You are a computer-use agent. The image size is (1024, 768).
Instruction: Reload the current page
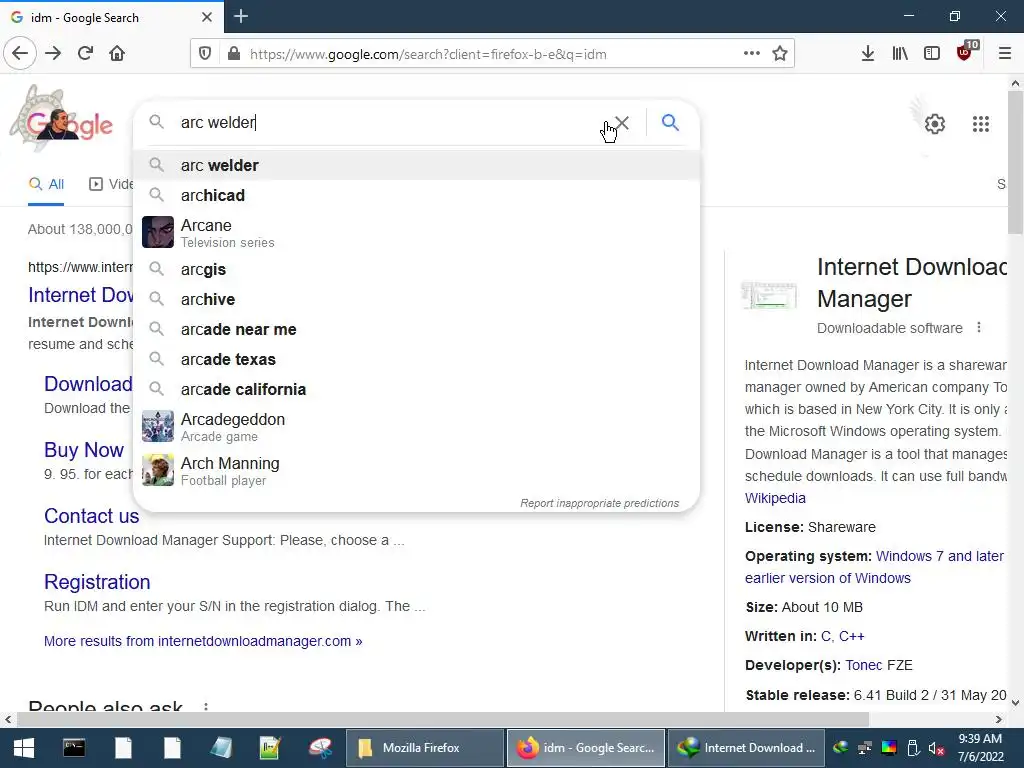pyautogui.click(x=86, y=54)
